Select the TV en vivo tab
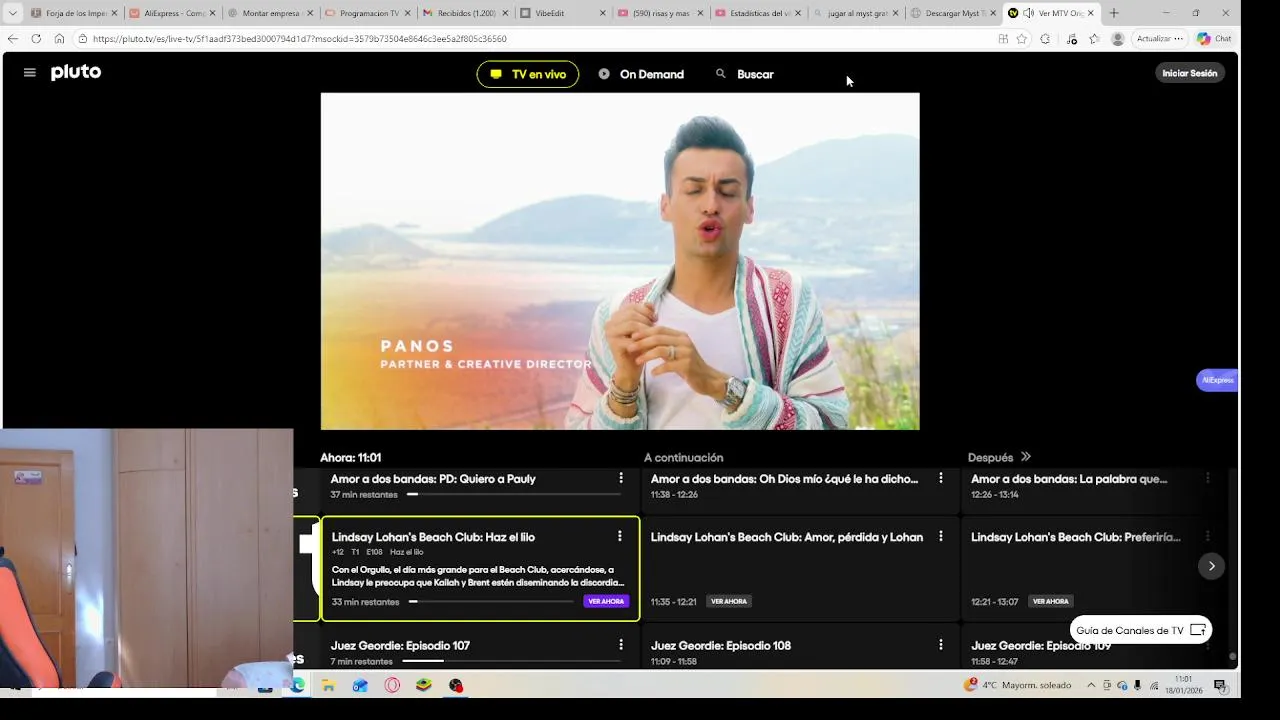Screen dimensions: 1280x720 [x=528, y=74]
